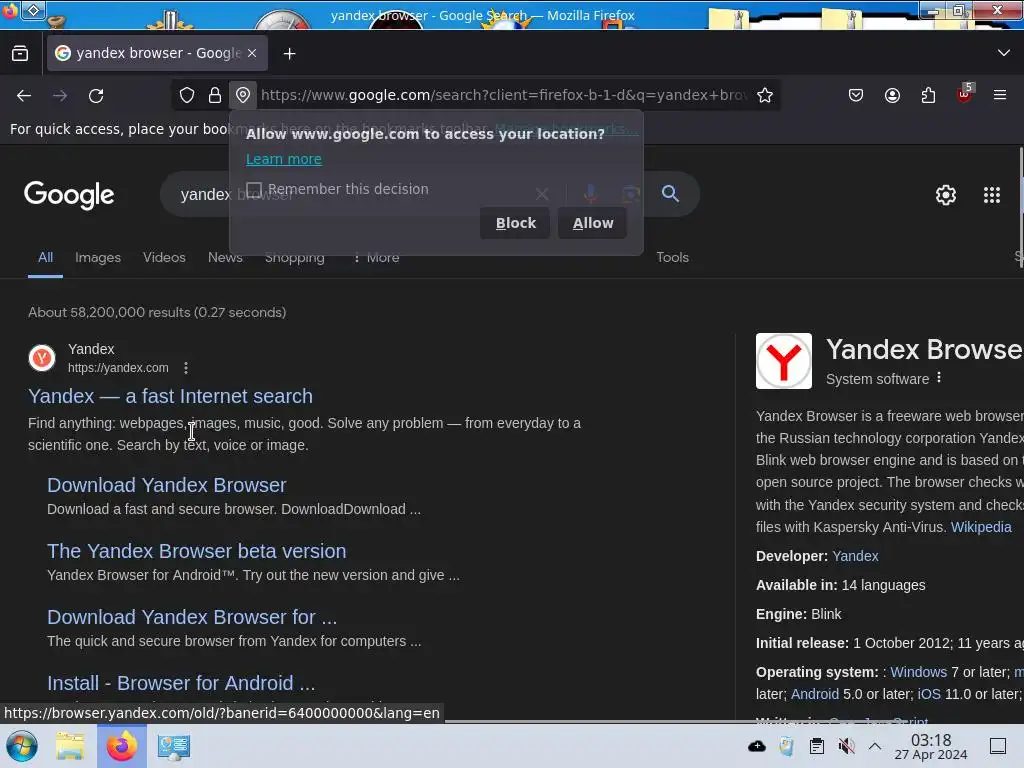Open the tracking protection shield icon
This screenshot has width=1024, height=768.
187,95
